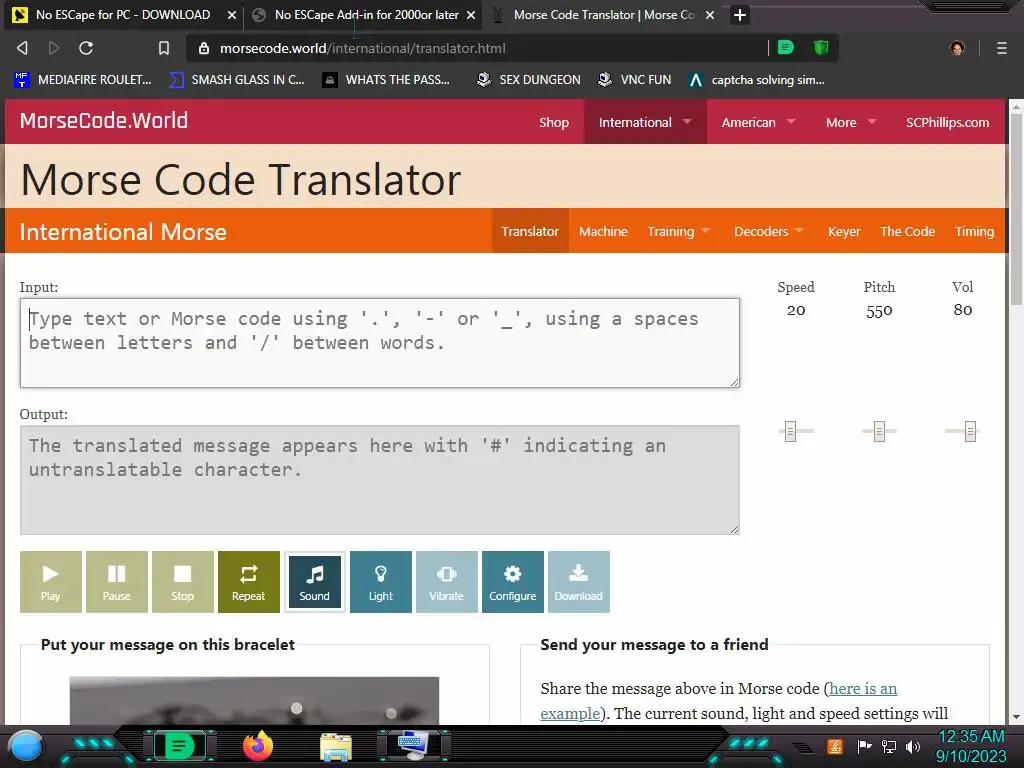This screenshot has height=768, width=1024.
Task: Toggle the Vibrate output button
Action: point(447,582)
